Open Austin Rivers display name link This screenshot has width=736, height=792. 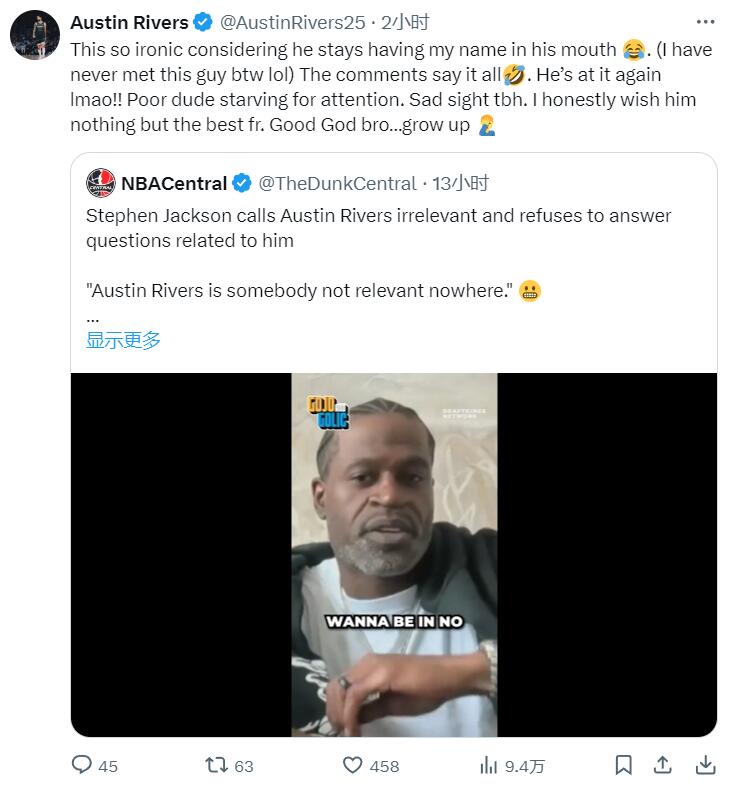129,23
